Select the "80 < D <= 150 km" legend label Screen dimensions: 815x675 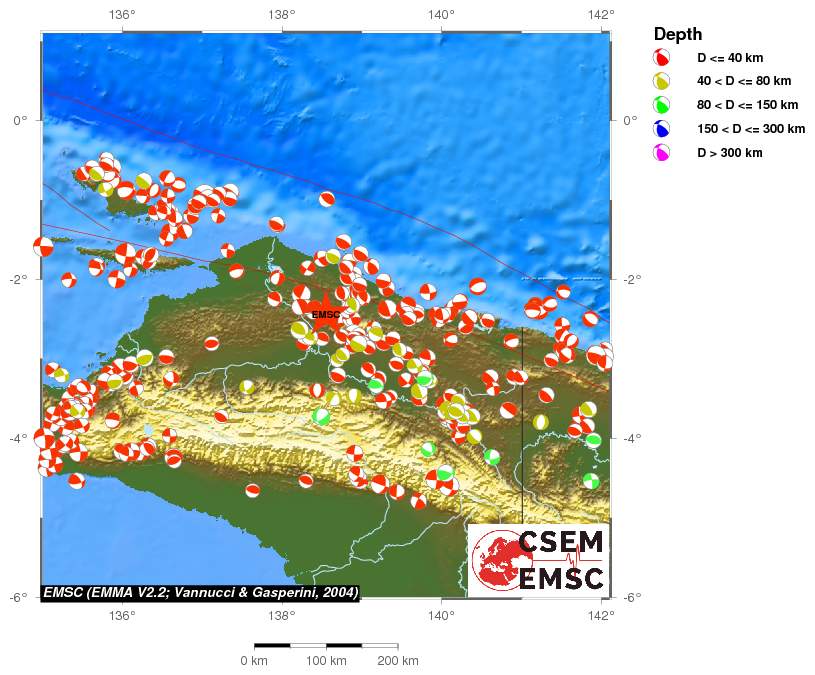[748, 105]
